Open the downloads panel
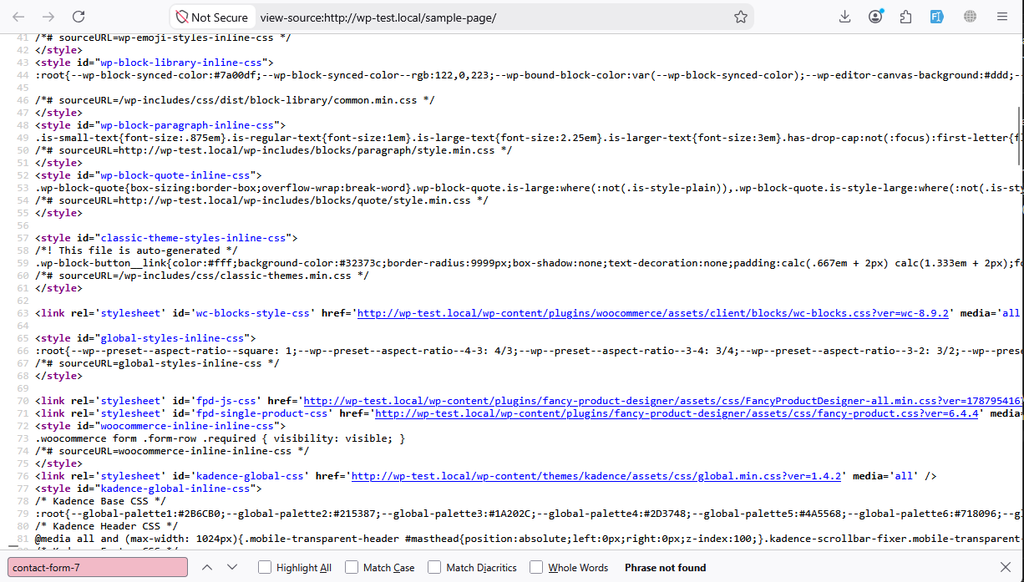Image resolution: width=1024 pixels, height=582 pixels. 844,17
